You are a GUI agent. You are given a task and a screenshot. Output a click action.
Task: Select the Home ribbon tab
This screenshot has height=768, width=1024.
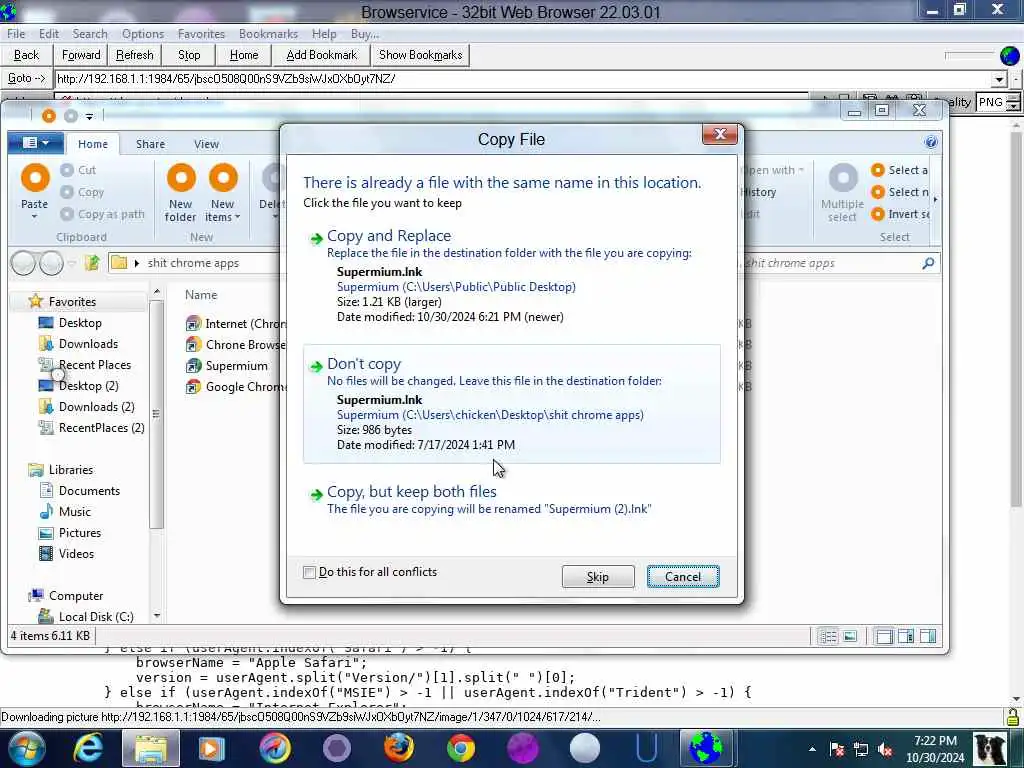point(93,144)
